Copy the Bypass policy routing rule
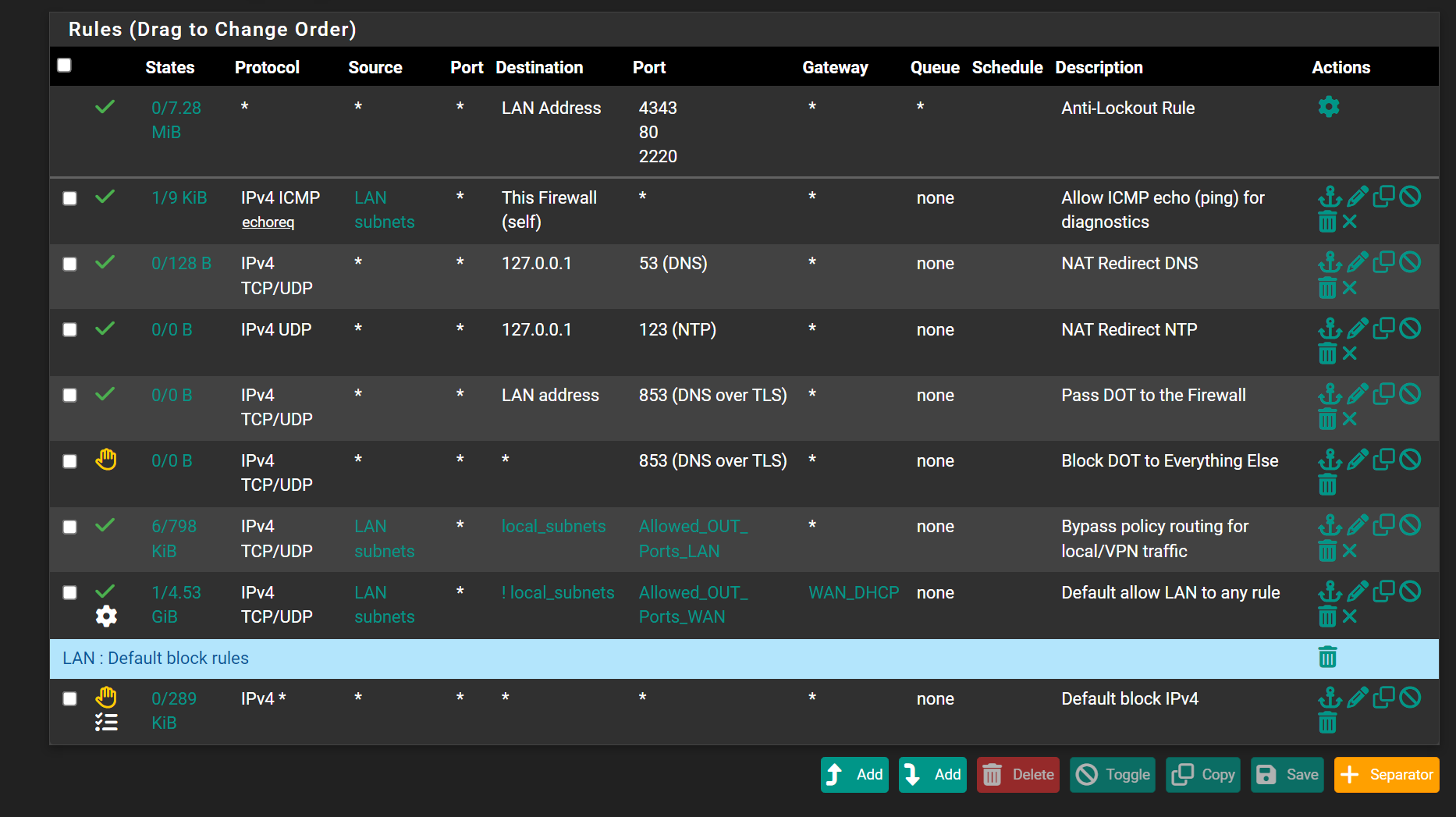The height and width of the screenshot is (817, 1456). (x=1383, y=525)
